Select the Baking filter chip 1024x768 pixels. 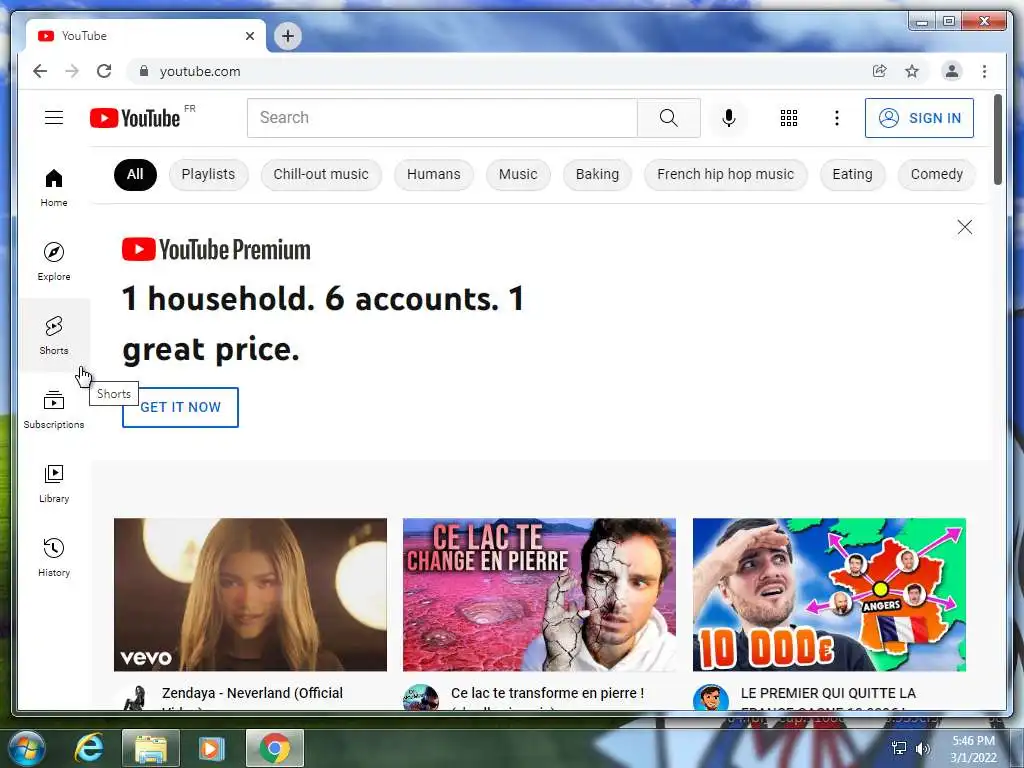(597, 174)
